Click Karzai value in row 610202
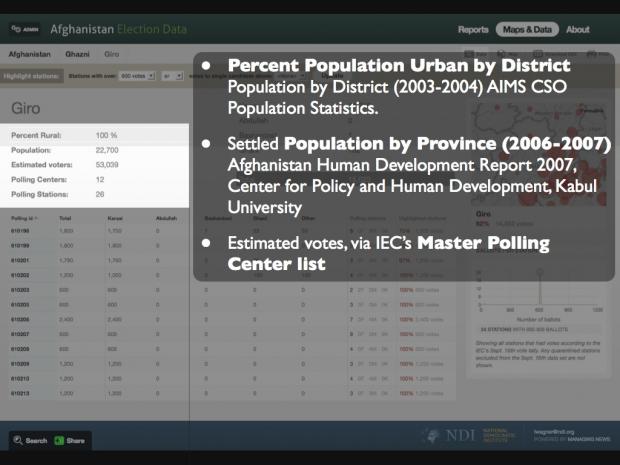 [115, 275]
